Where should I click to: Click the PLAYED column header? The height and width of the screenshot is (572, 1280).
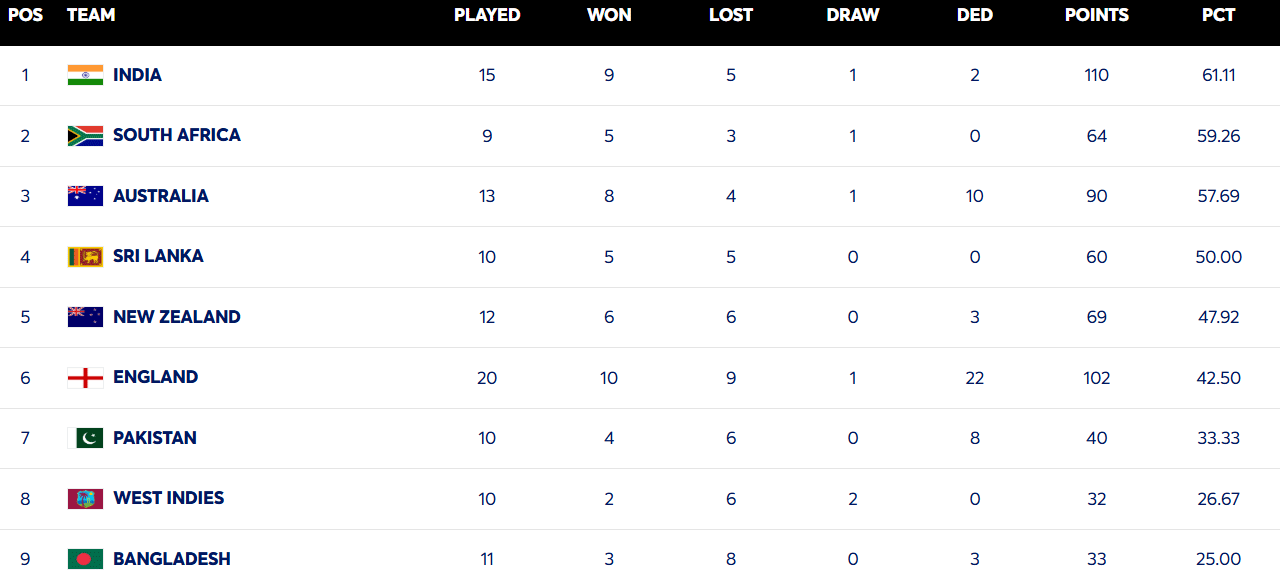tap(487, 15)
